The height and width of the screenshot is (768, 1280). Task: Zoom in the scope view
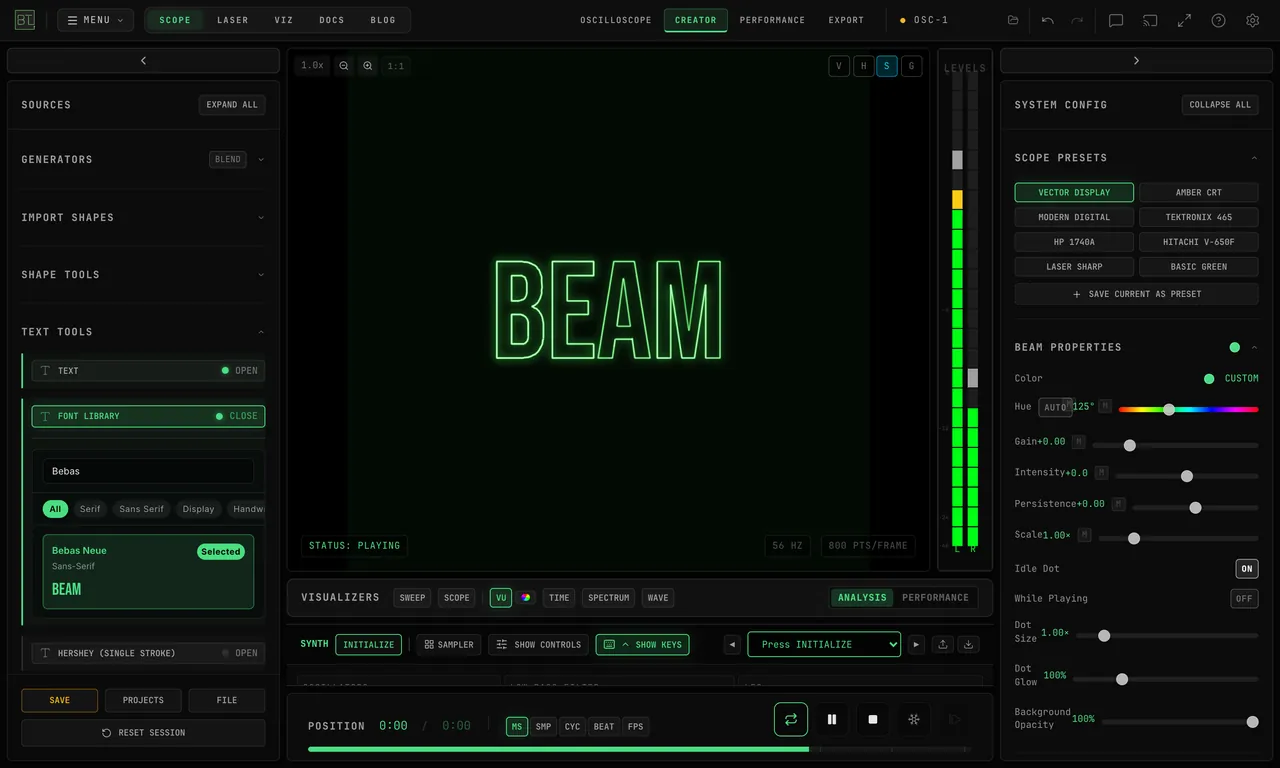[x=368, y=66]
